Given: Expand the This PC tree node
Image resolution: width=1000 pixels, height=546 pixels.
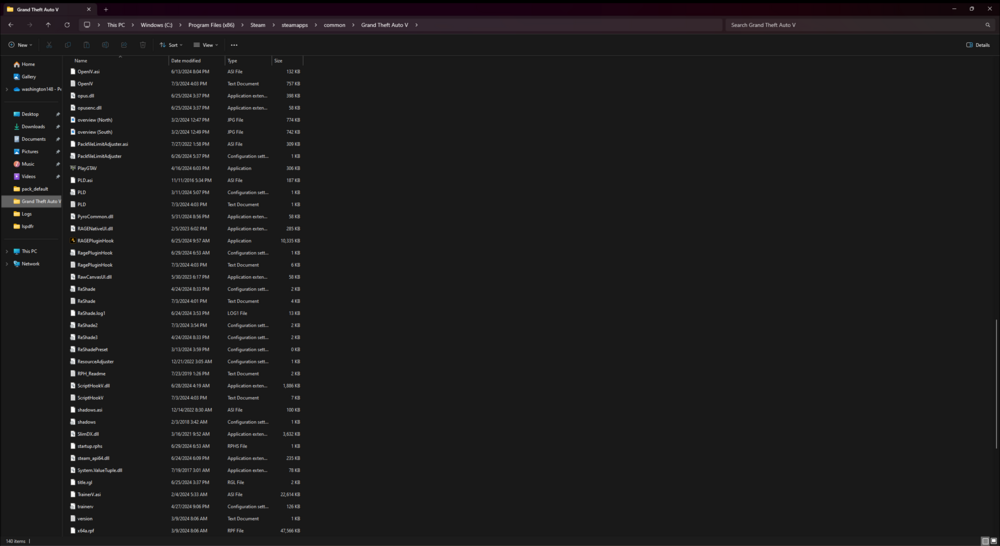Looking at the screenshot, I should [x=7, y=251].
